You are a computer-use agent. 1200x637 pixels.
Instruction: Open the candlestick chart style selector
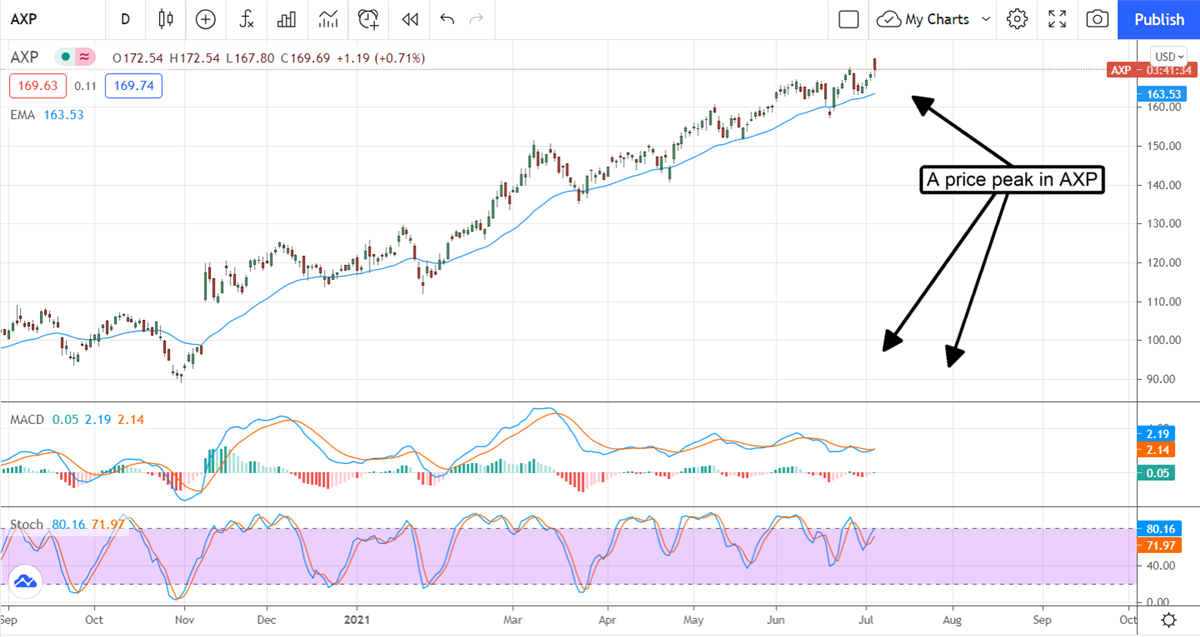click(166, 19)
